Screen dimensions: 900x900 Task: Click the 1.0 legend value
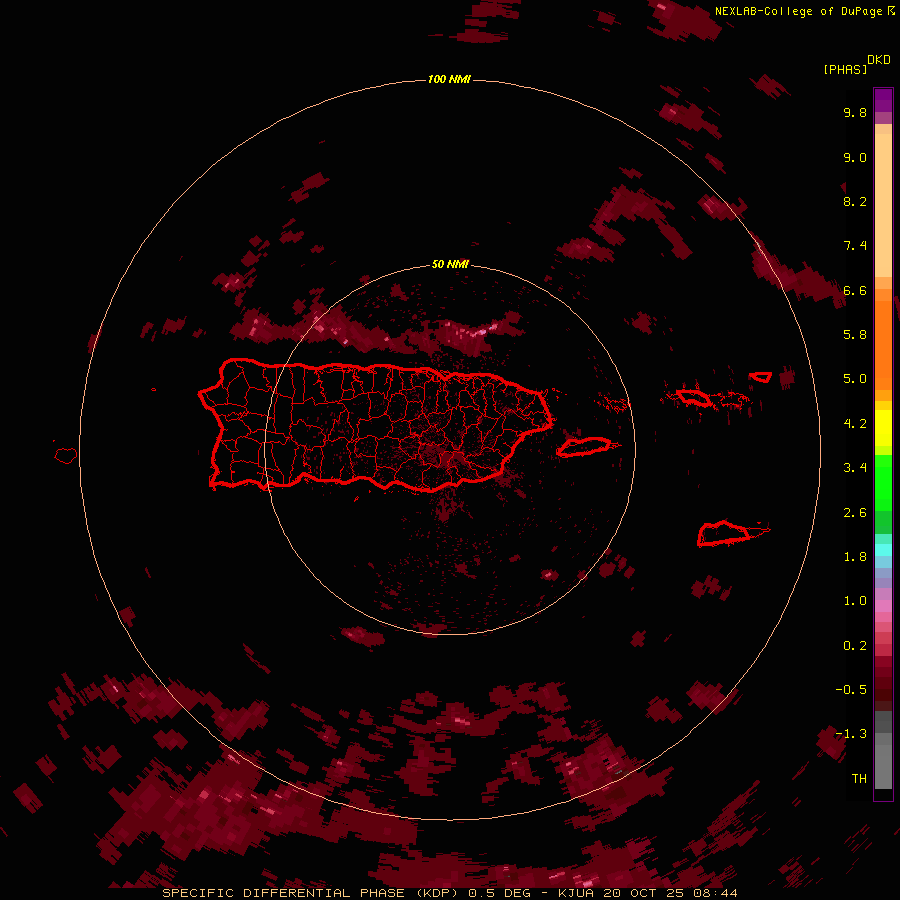[x=855, y=601]
